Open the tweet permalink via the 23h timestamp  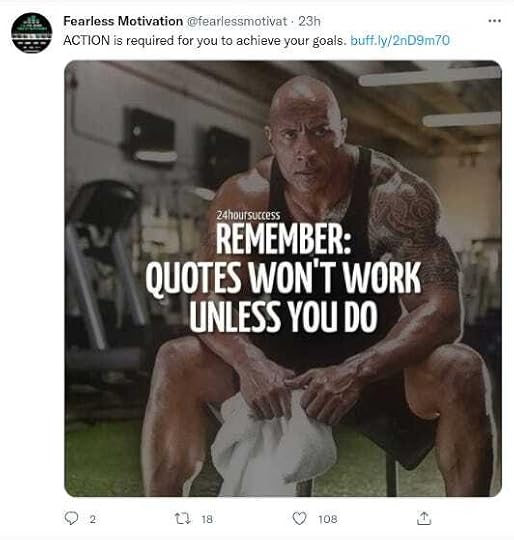tap(309, 21)
